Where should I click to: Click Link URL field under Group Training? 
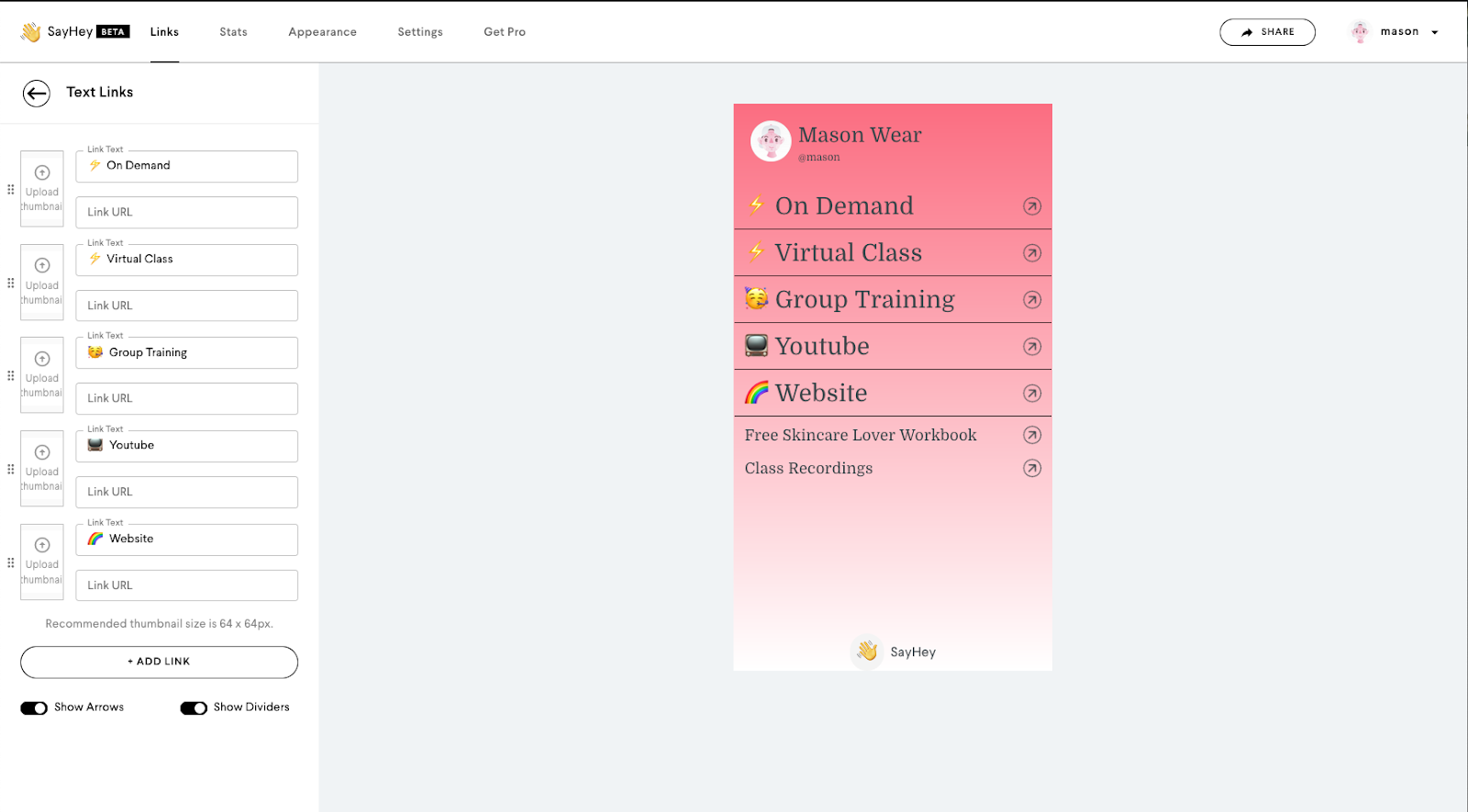(x=186, y=398)
